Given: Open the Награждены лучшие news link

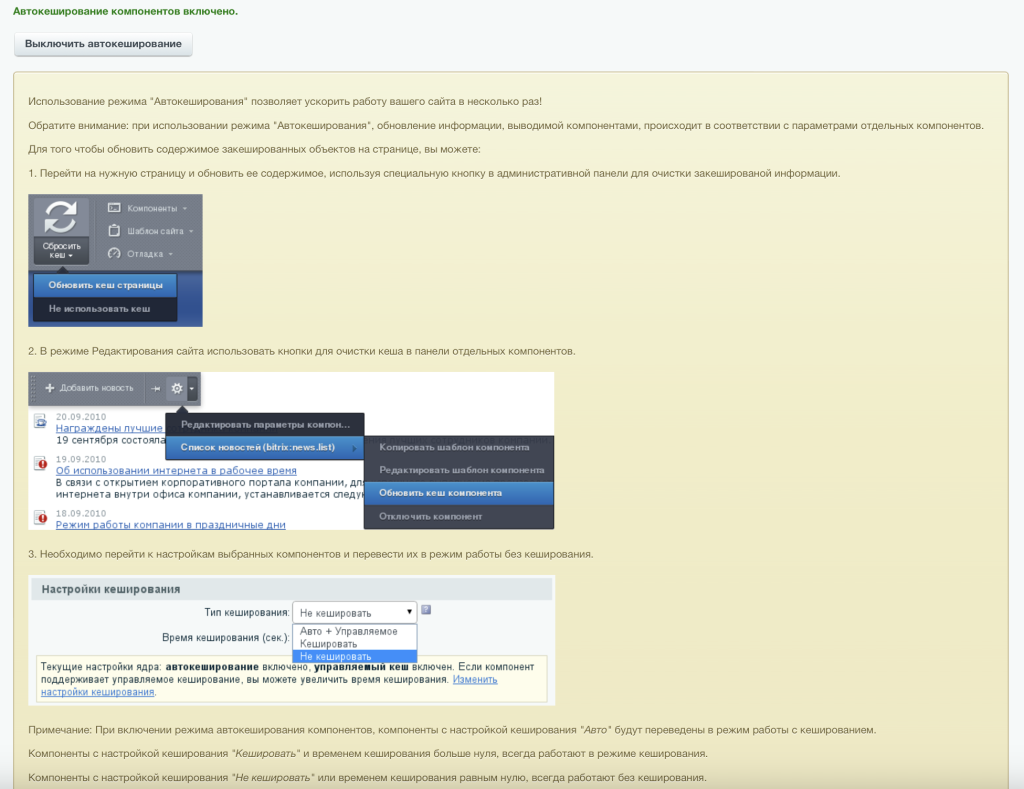Looking at the screenshot, I should (x=109, y=428).
